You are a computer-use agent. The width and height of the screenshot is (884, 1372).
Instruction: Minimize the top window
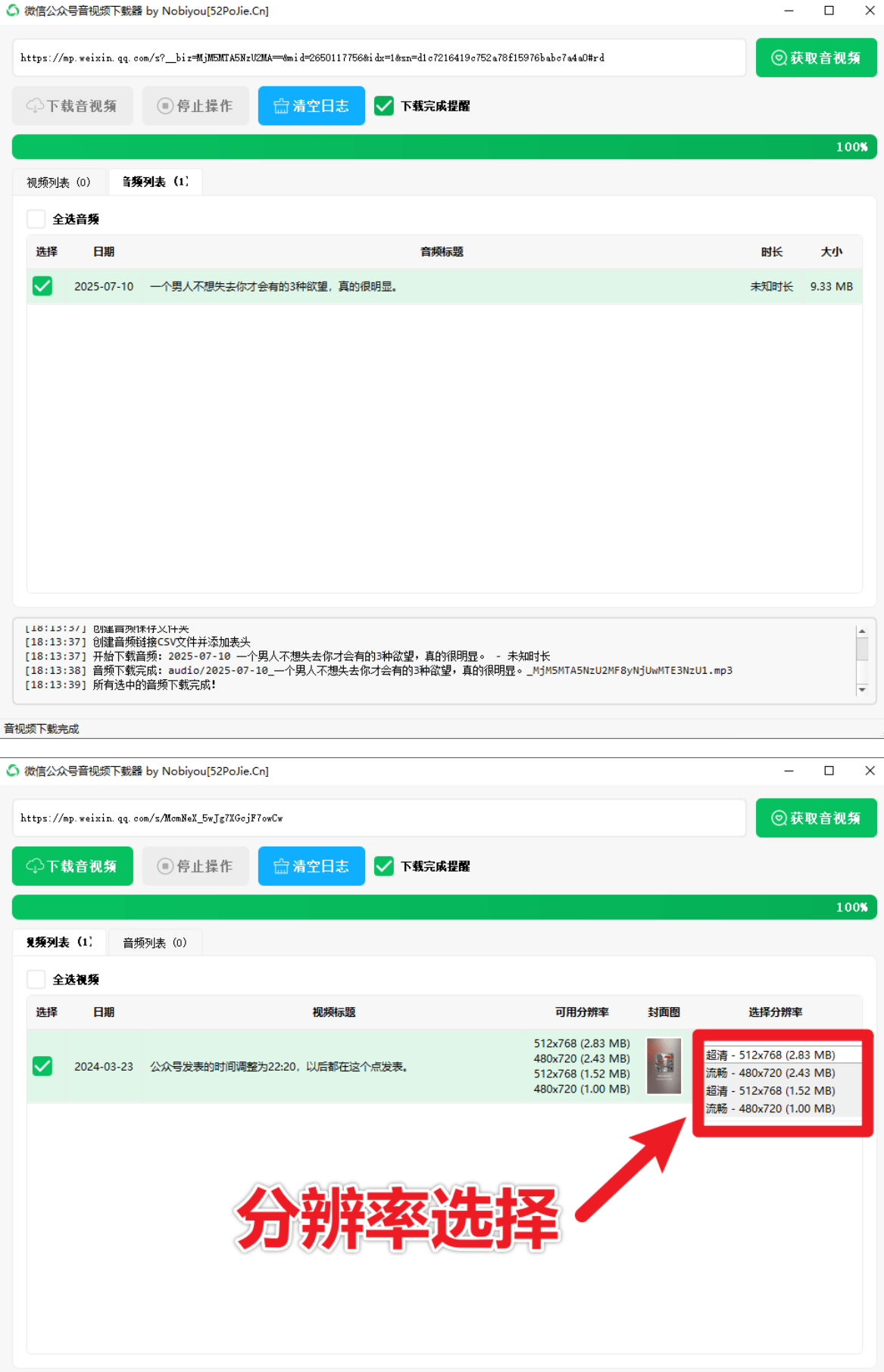tap(789, 11)
